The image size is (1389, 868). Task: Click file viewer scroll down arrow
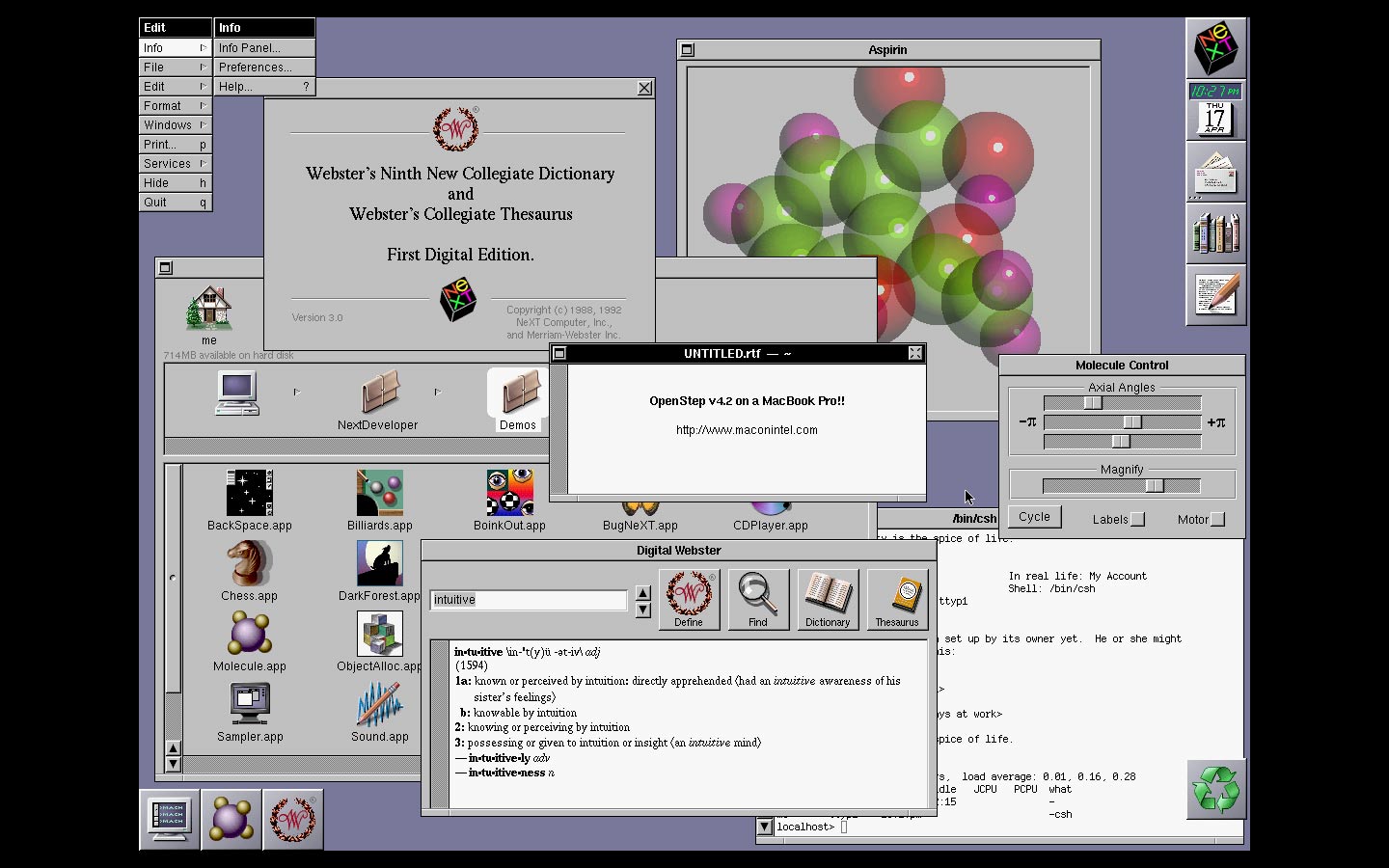[173, 764]
